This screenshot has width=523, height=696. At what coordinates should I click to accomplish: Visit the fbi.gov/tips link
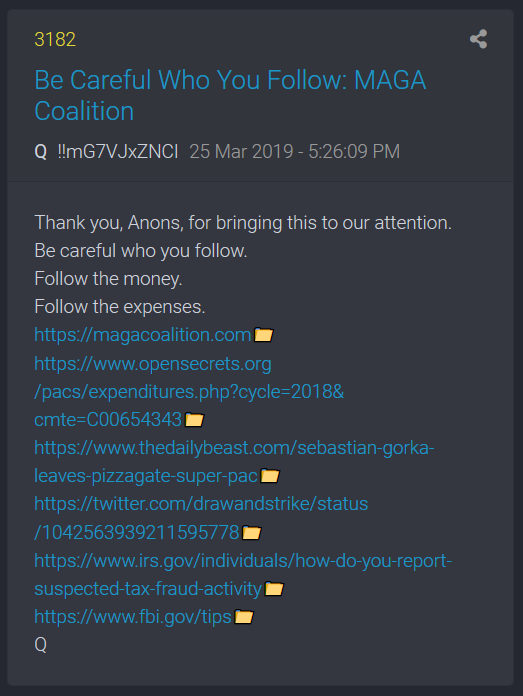coord(133,617)
